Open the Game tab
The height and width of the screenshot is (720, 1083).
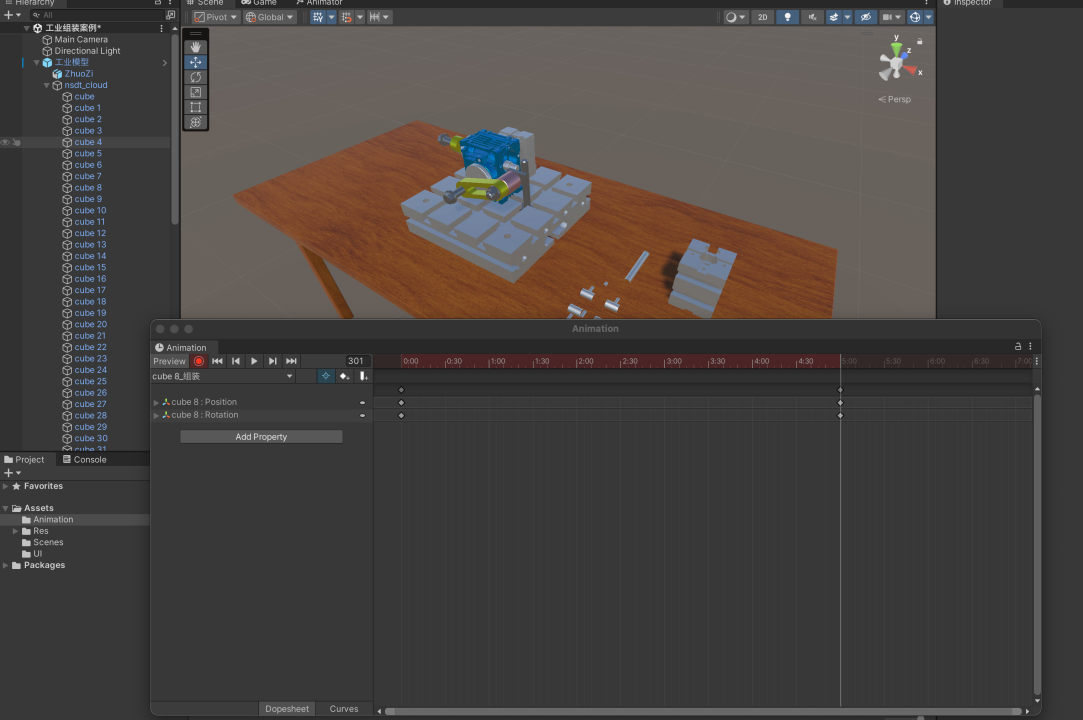258,3
